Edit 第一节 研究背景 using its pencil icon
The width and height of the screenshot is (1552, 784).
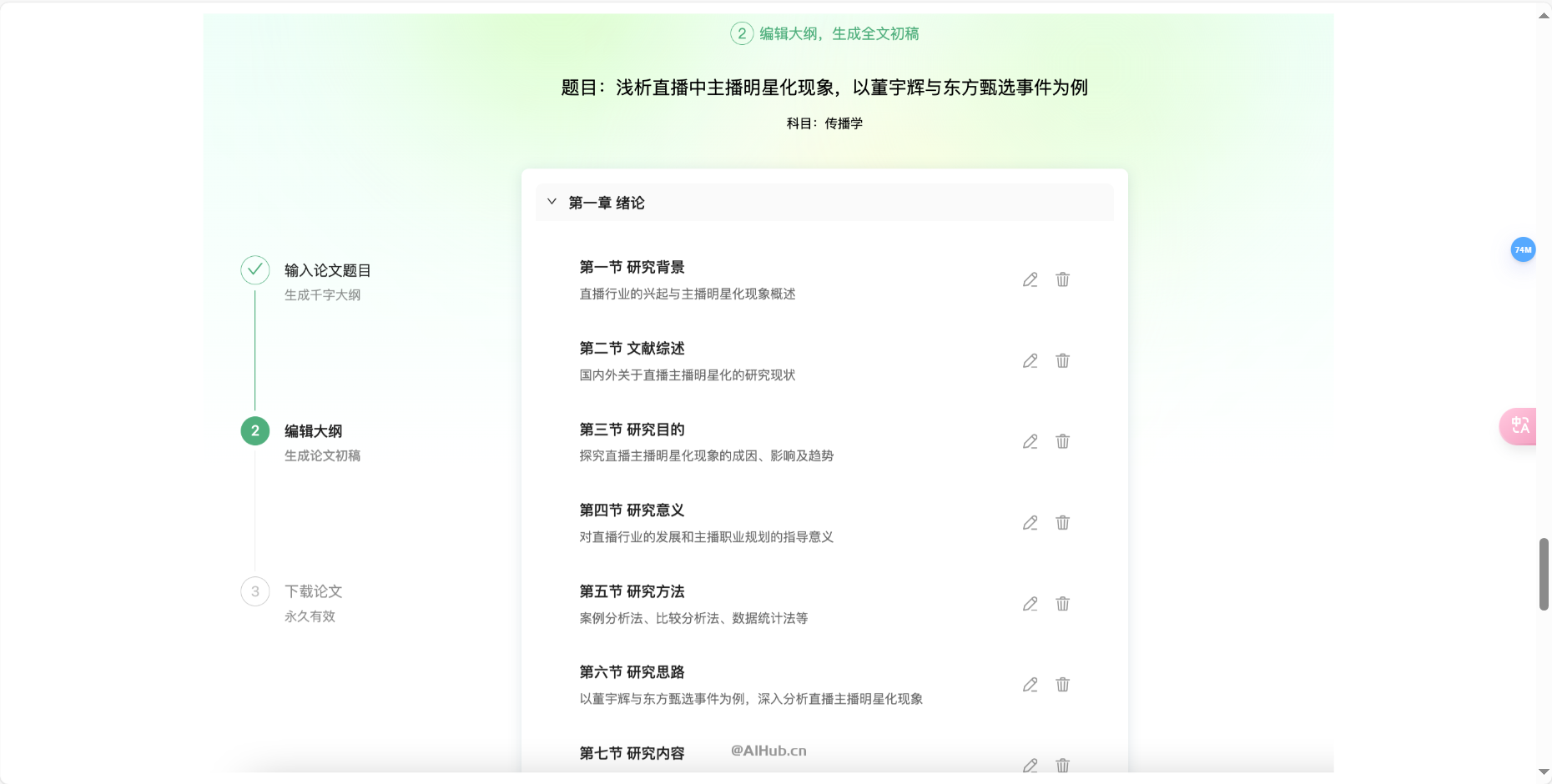coord(1030,279)
